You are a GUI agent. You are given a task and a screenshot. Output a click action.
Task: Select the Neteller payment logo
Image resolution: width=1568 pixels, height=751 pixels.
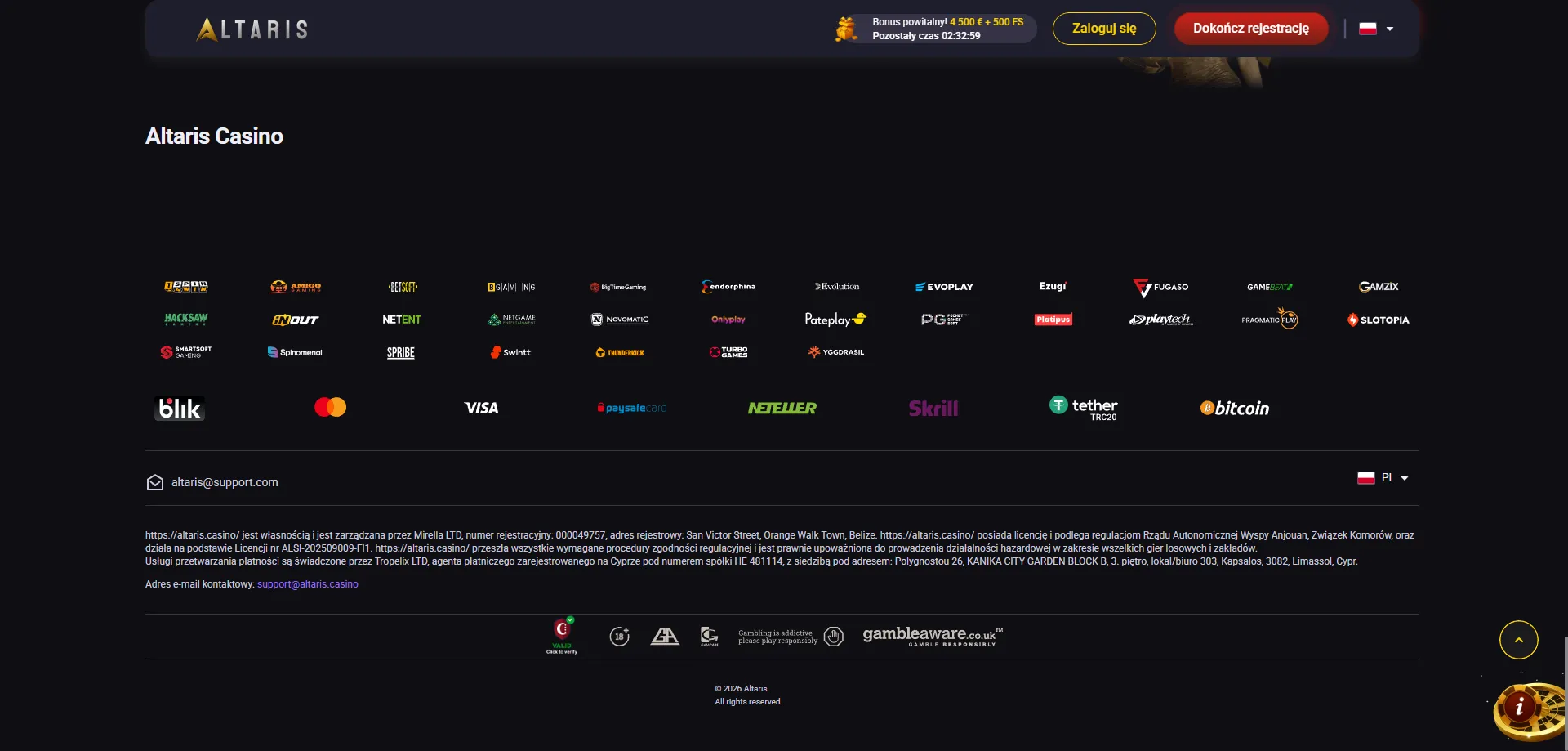click(782, 408)
